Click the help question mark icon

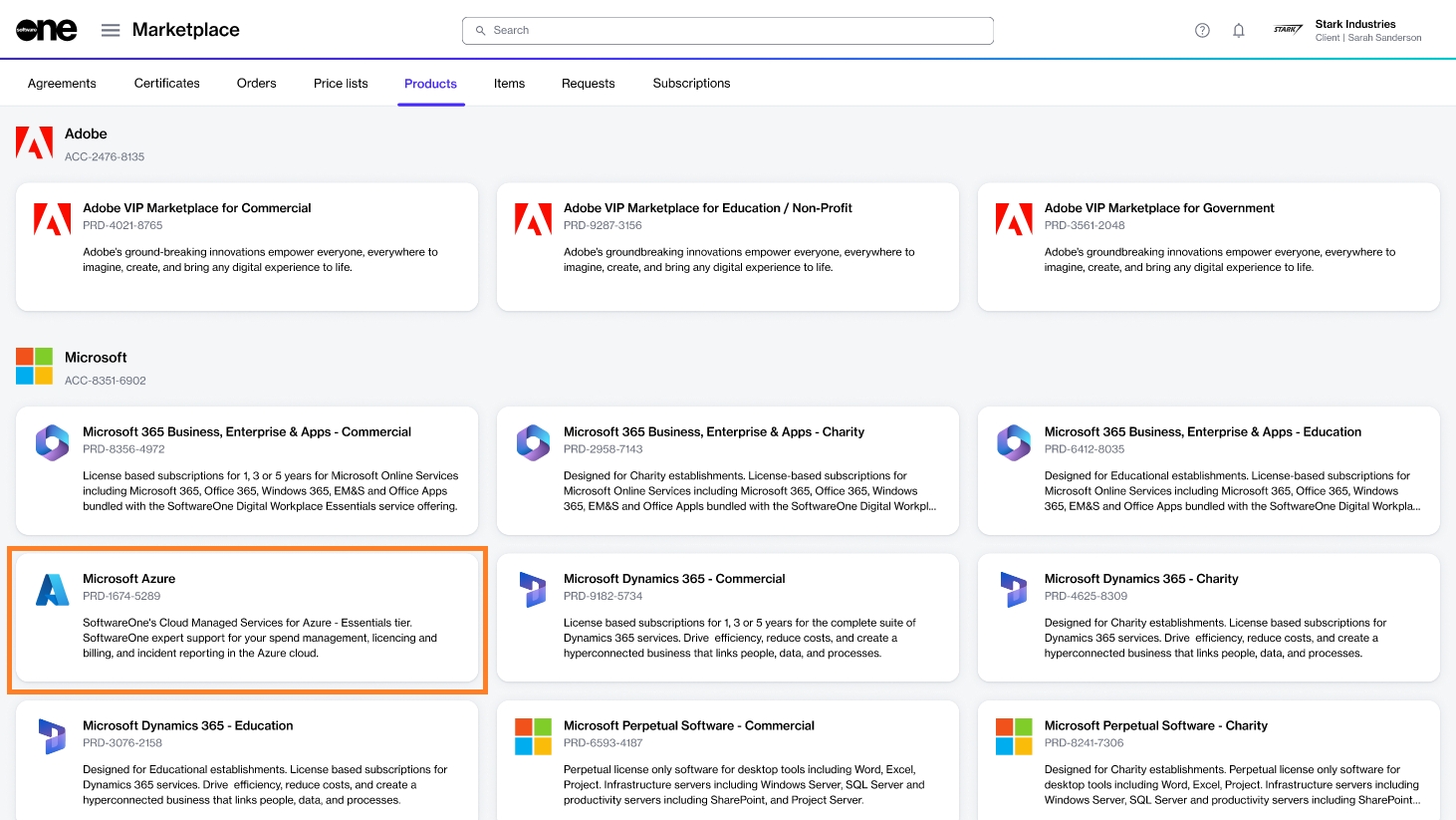(x=1202, y=31)
